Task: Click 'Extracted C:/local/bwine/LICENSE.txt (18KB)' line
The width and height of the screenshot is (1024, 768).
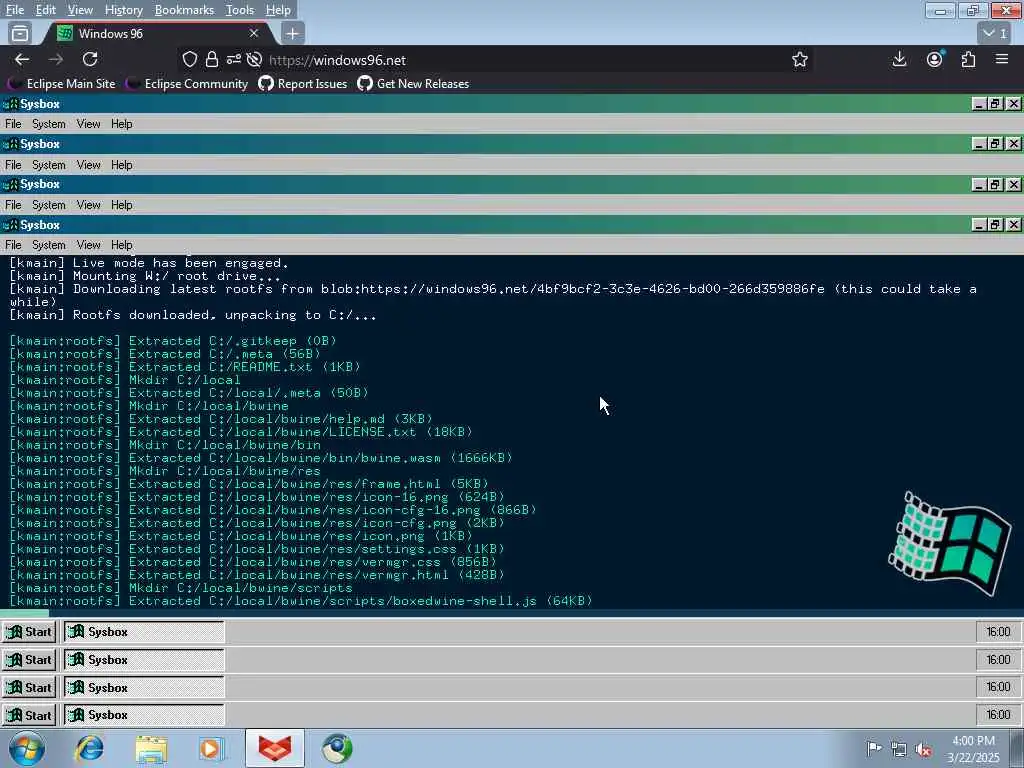Action: point(241,432)
